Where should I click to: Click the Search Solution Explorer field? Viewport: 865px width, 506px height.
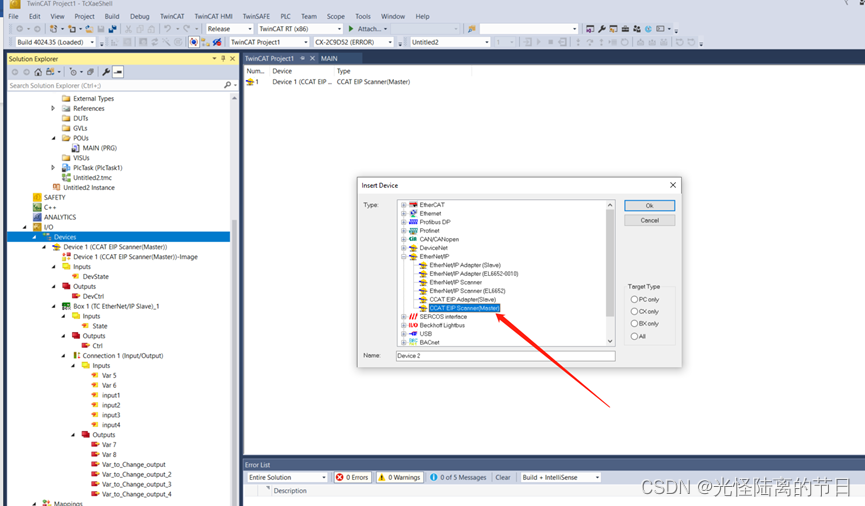115,86
